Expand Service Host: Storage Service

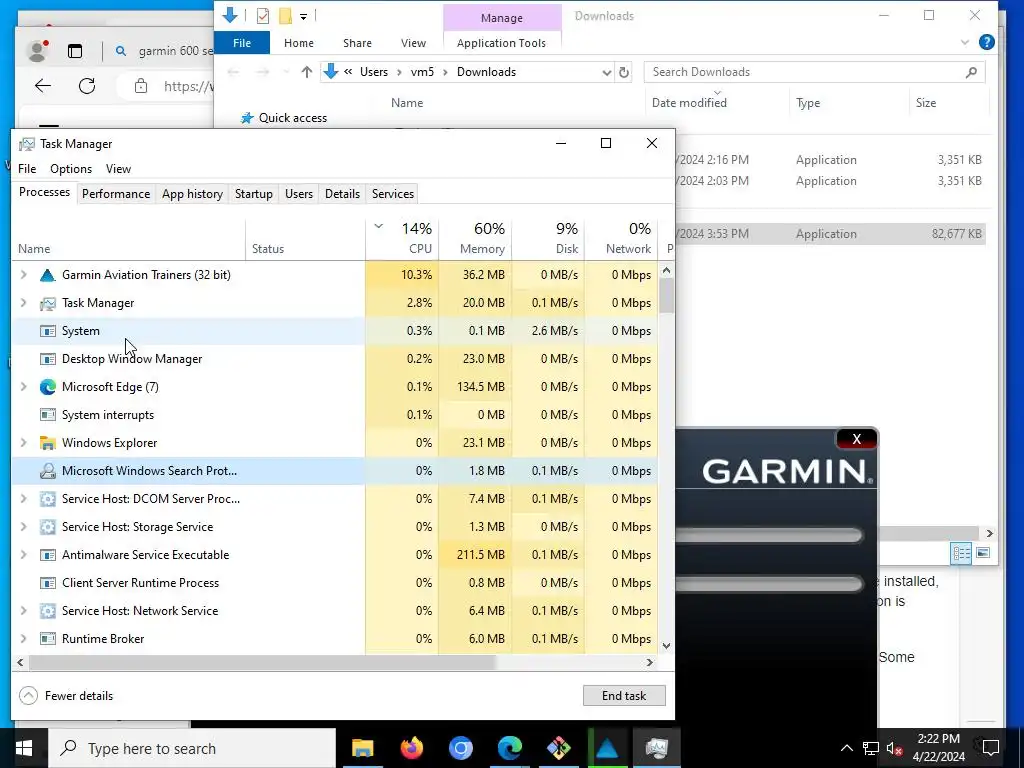tap(24, 527)
